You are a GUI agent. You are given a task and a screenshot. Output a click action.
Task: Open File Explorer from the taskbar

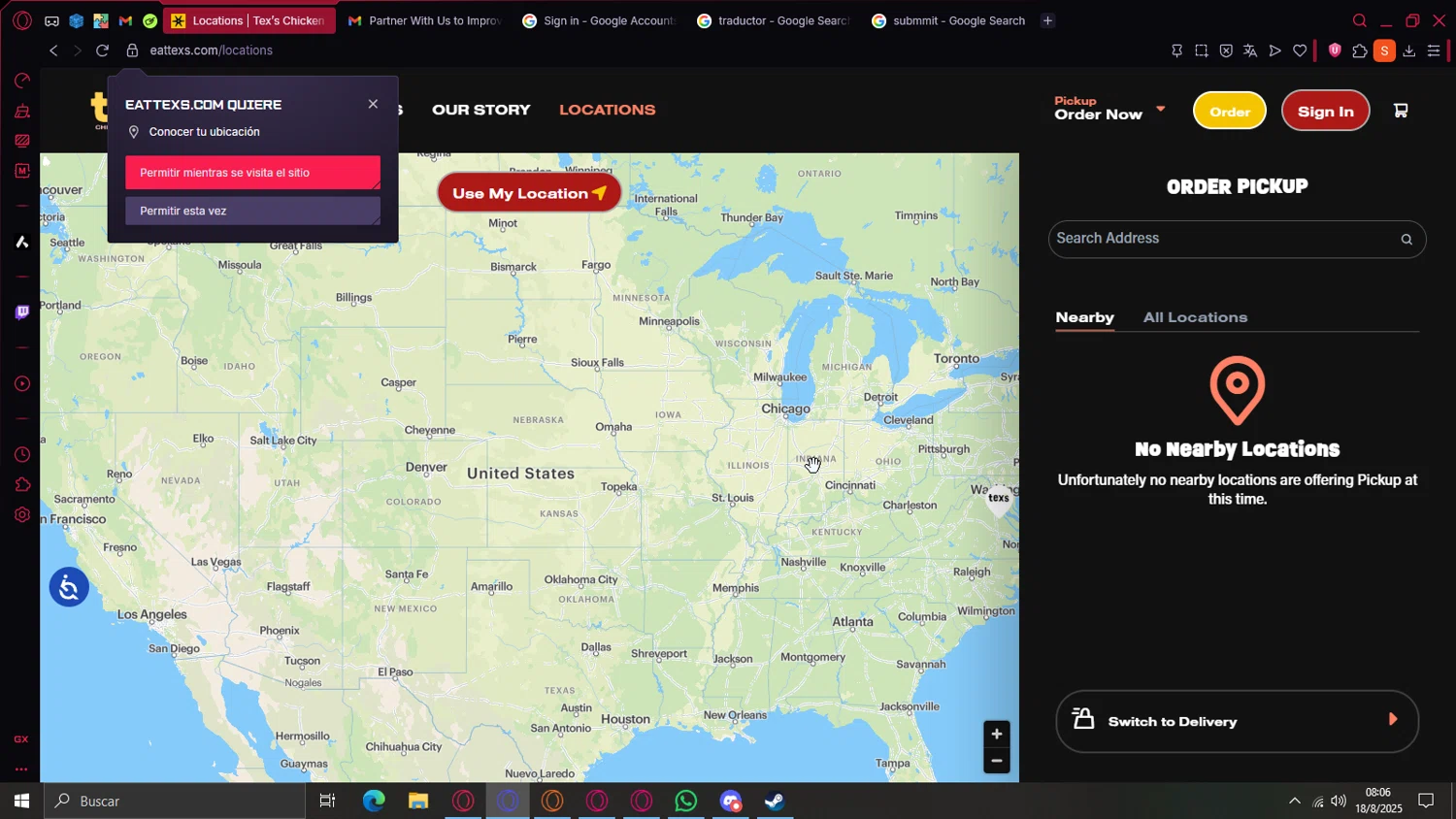(x=418, y=801)
